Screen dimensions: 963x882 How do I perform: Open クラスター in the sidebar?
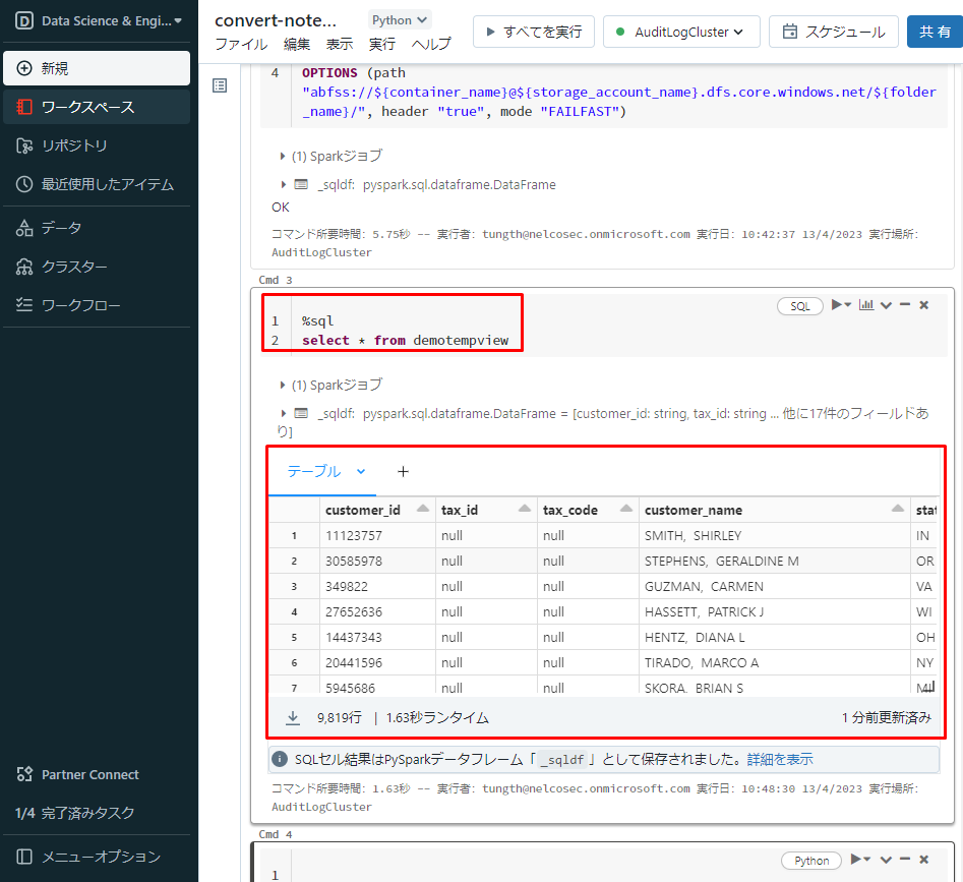point(74,267)
